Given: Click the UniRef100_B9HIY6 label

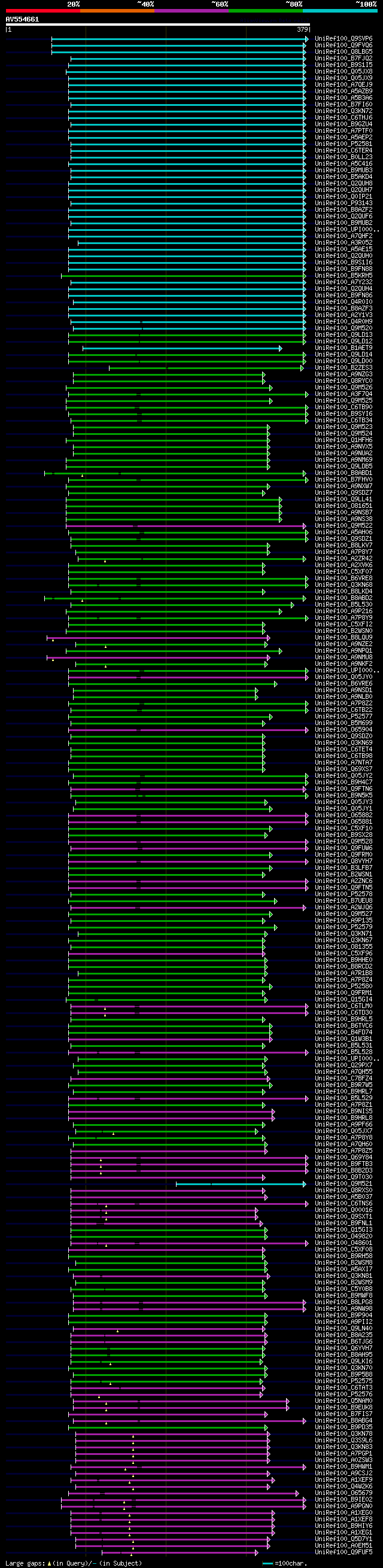Looking at the screenshot, I should [344, 1527].
